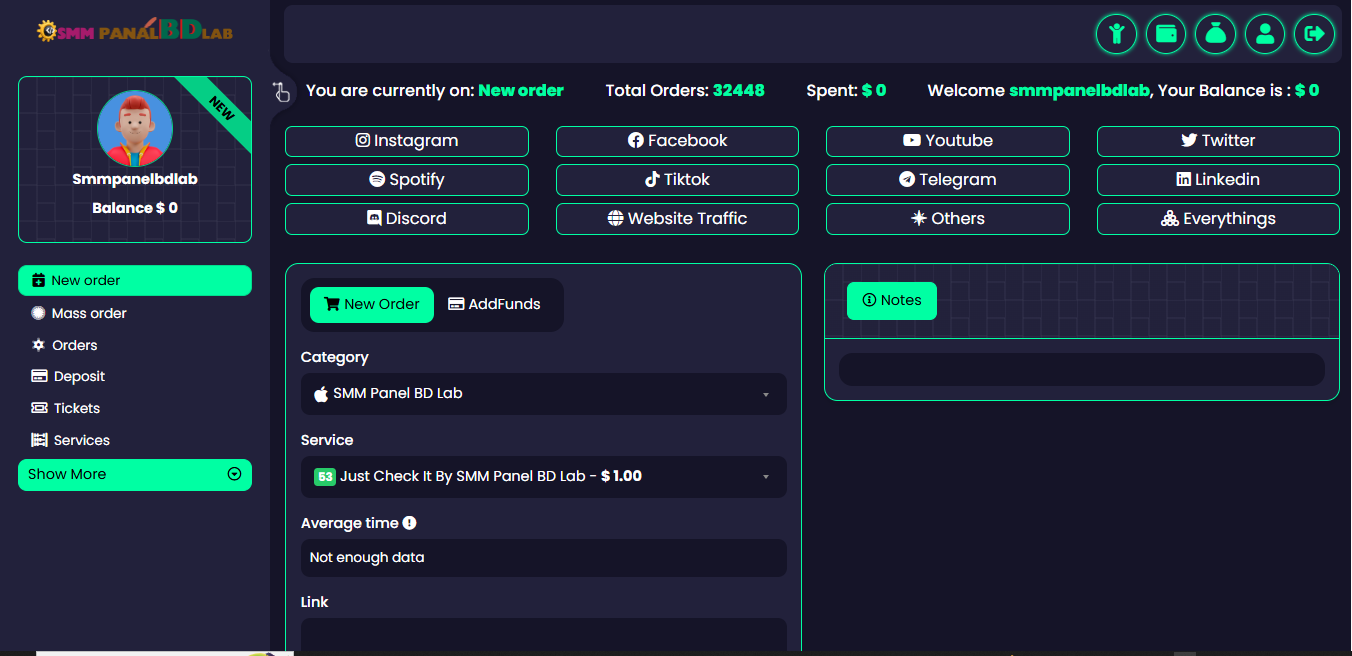
Task: Click the Link input field
Action: click(543, 636)
